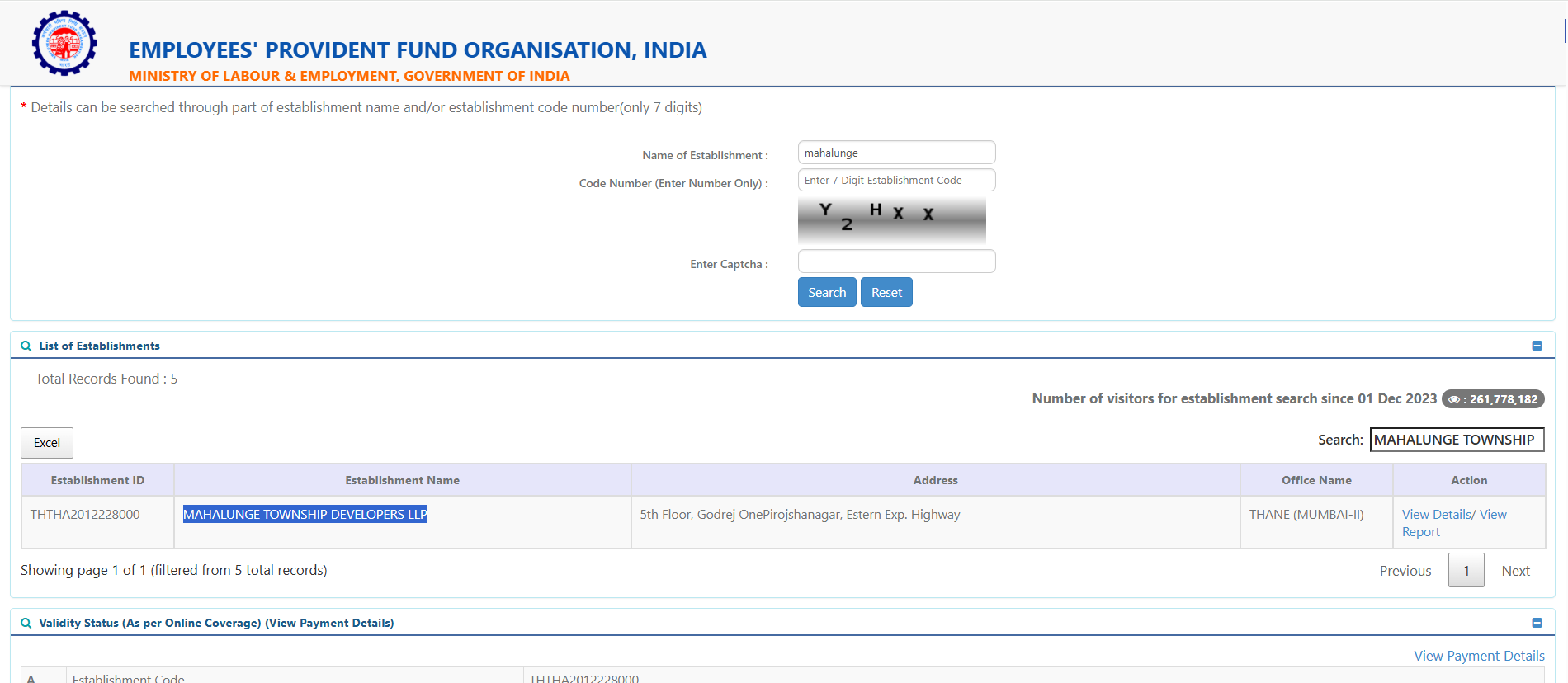Click the EPFO logo emblem
The width and height of the screenshot is (1568, 683).
64,43
